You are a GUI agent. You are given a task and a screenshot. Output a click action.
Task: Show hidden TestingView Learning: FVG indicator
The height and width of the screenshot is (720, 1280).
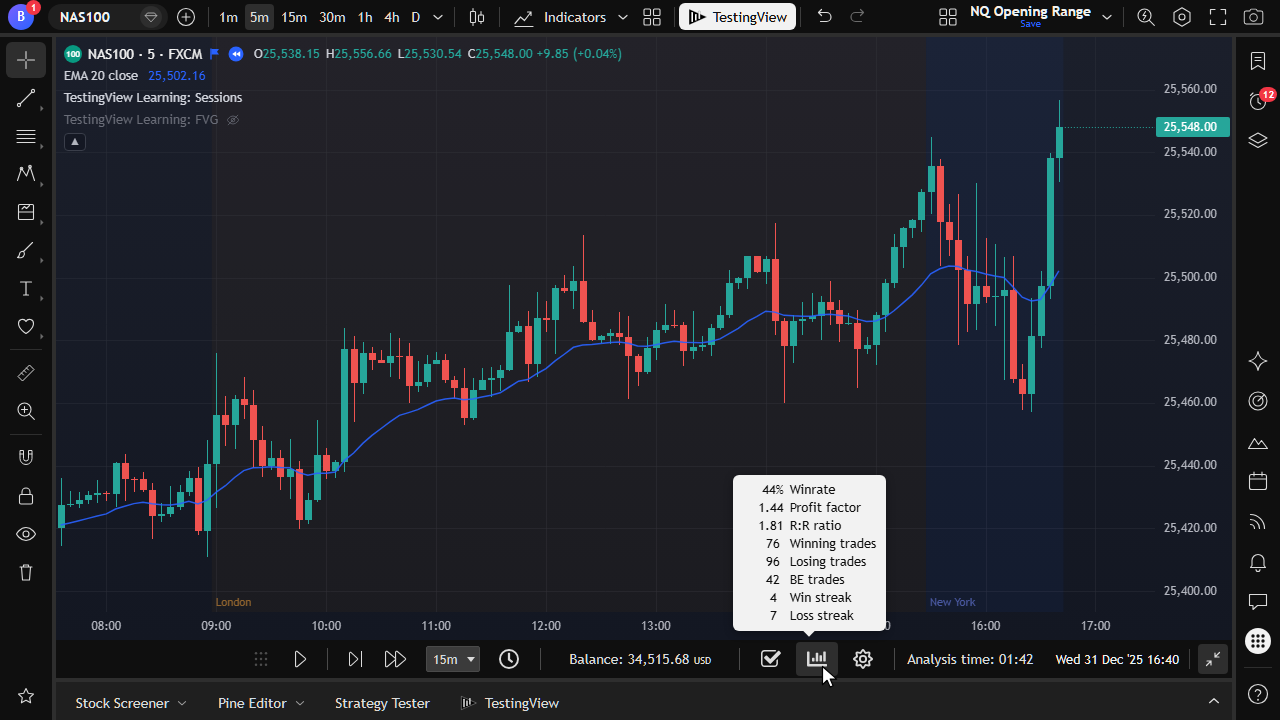(x=233, y=120)
